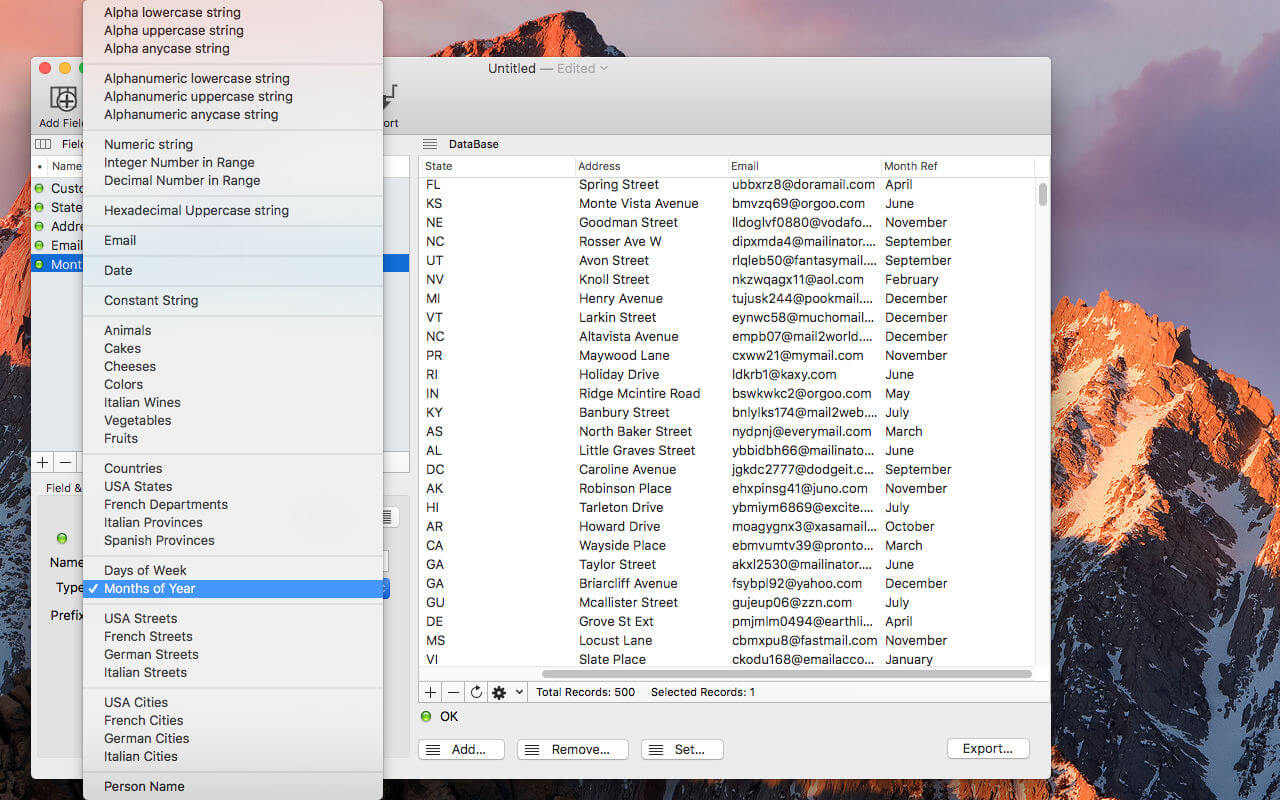
Task: Click the minus icon under the fields list
Action: click(65, 462)
